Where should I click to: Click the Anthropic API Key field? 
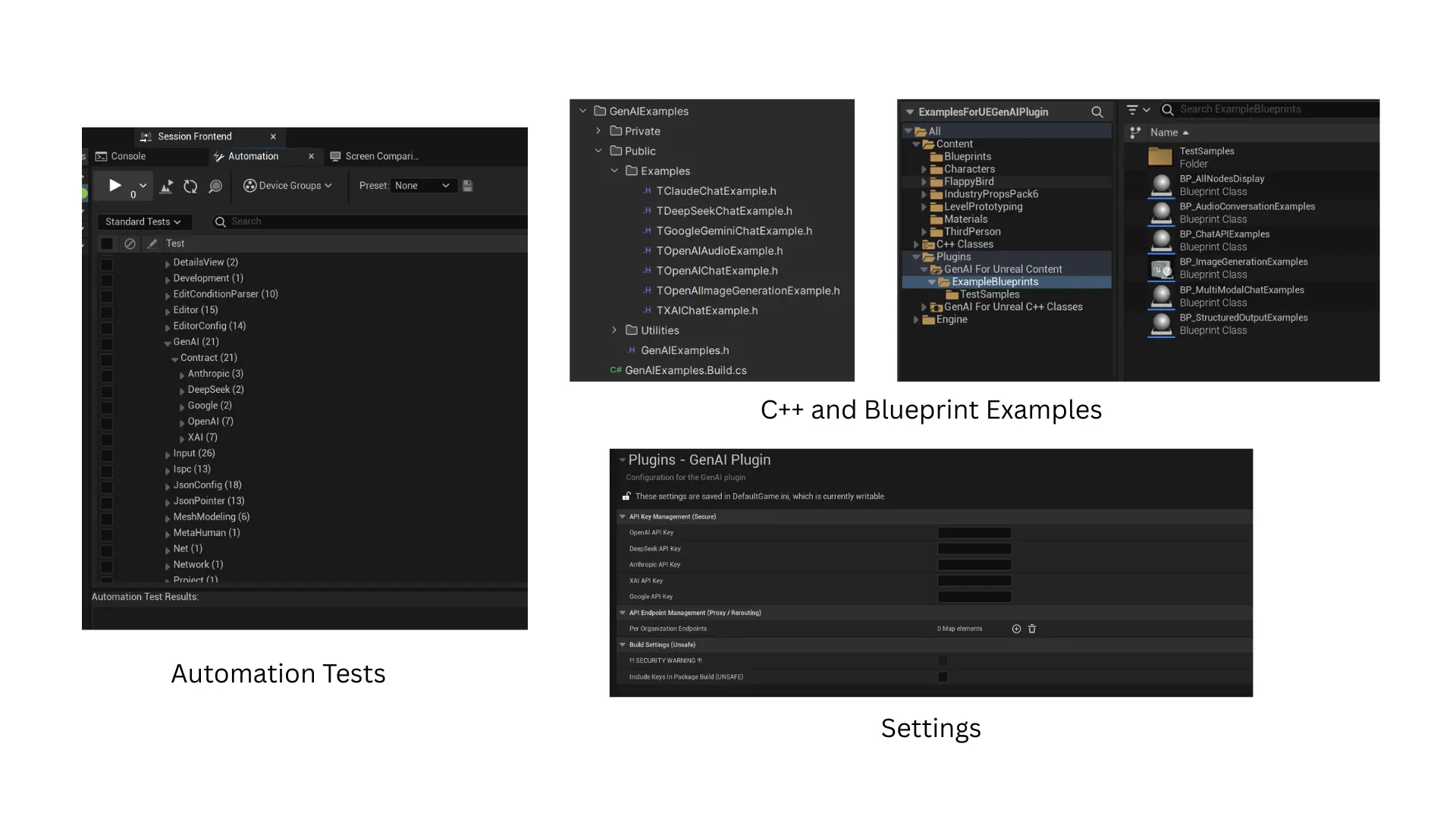pos(974,565)
